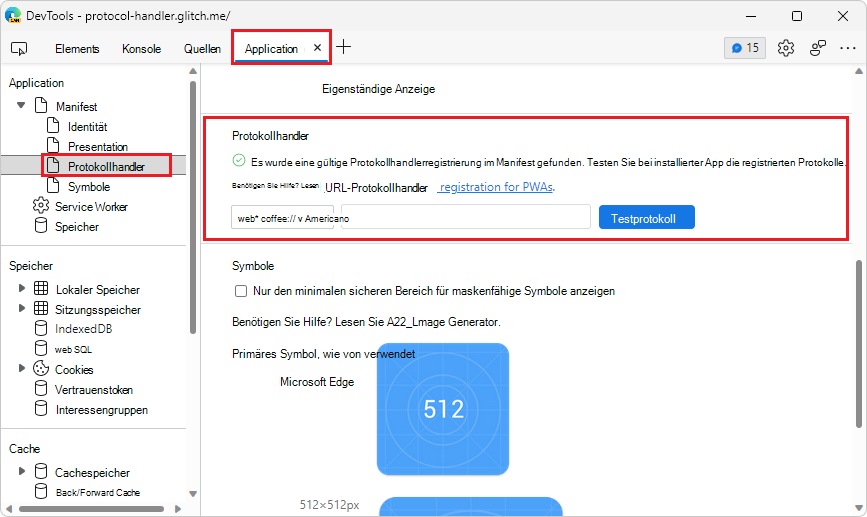Select Service Worker gear item in sidebar
This screenshot has height=517, width=867.
(x=90, y=206)
